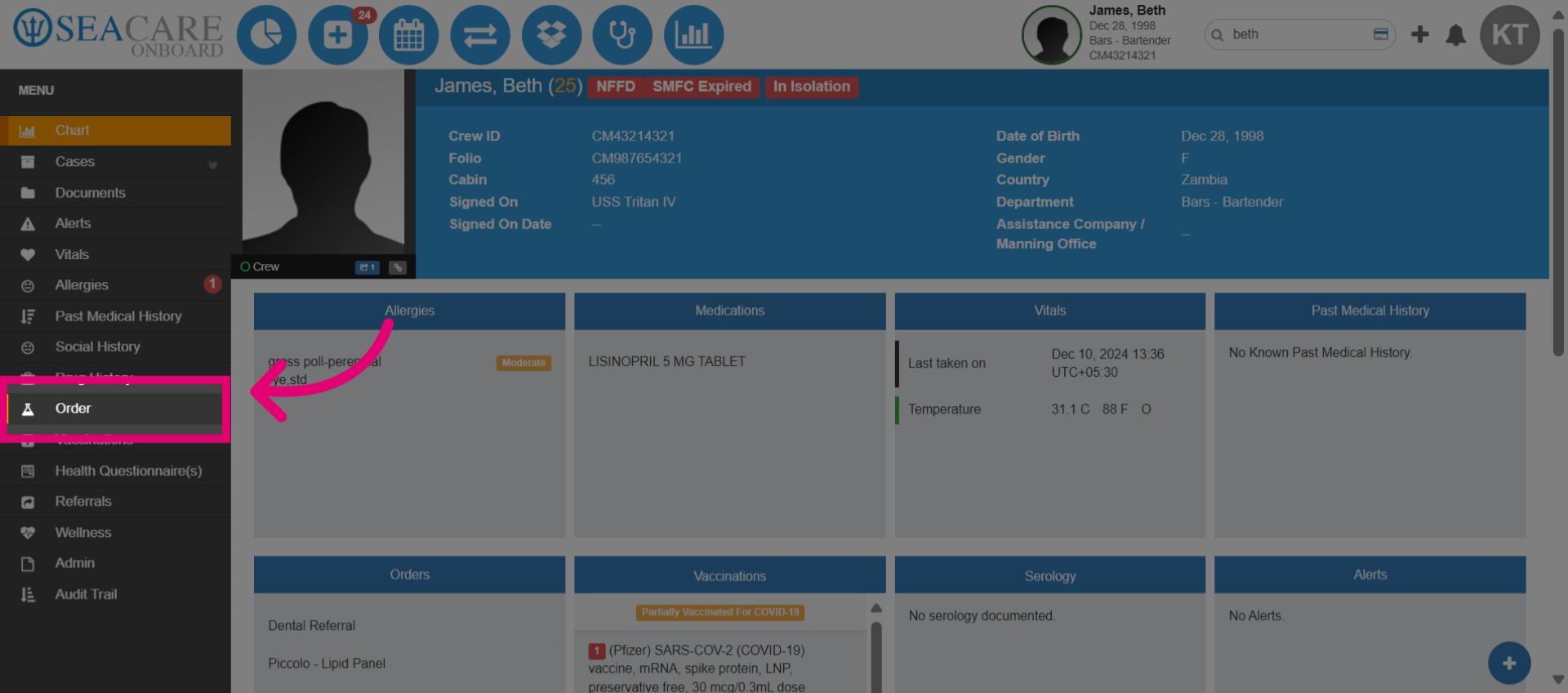1568x693 pixels.
Task: Select Chart in the sidebar menu
Action: [115, 131]
